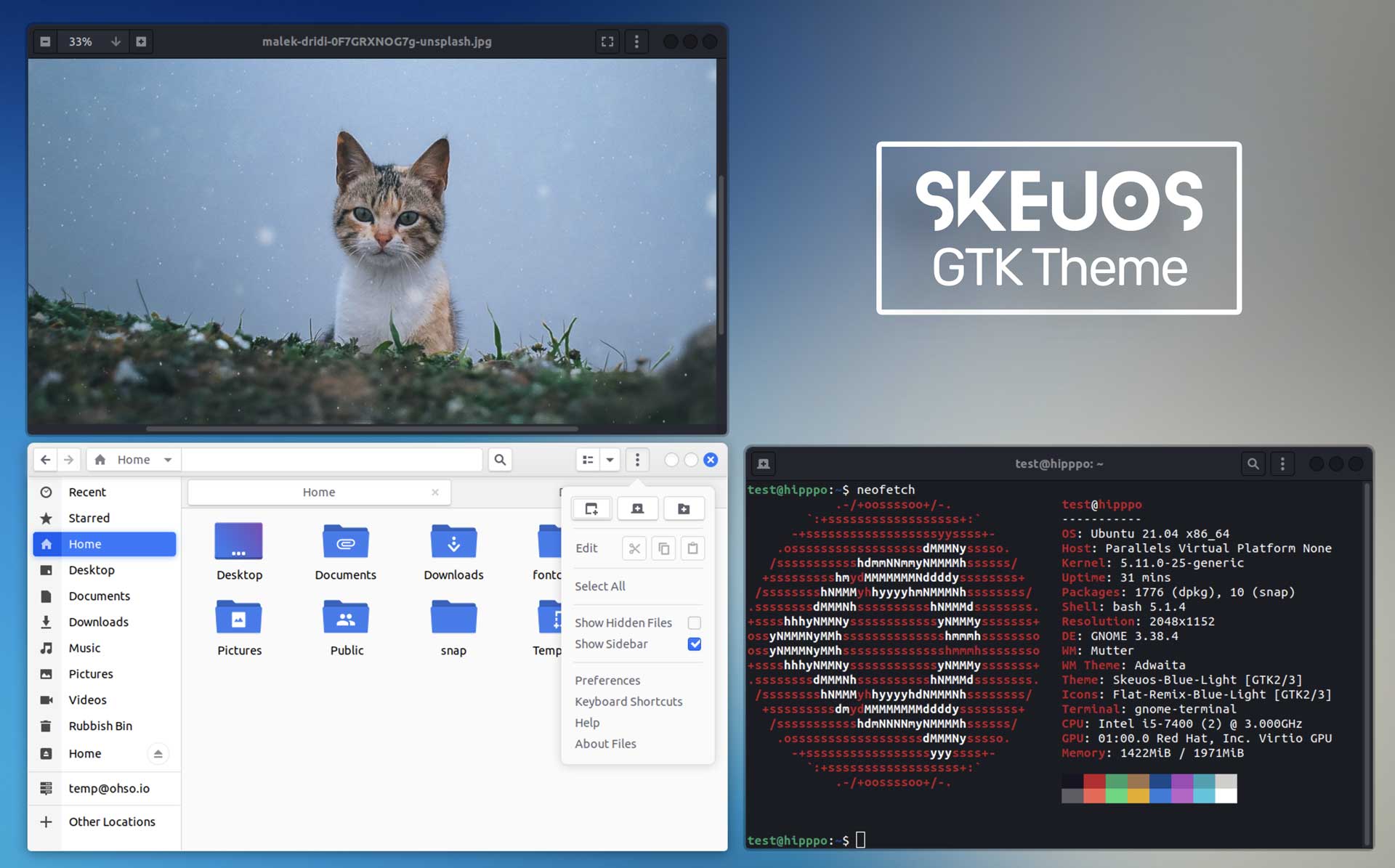Open the Downloads folder icon

click(x=453, y=541)
